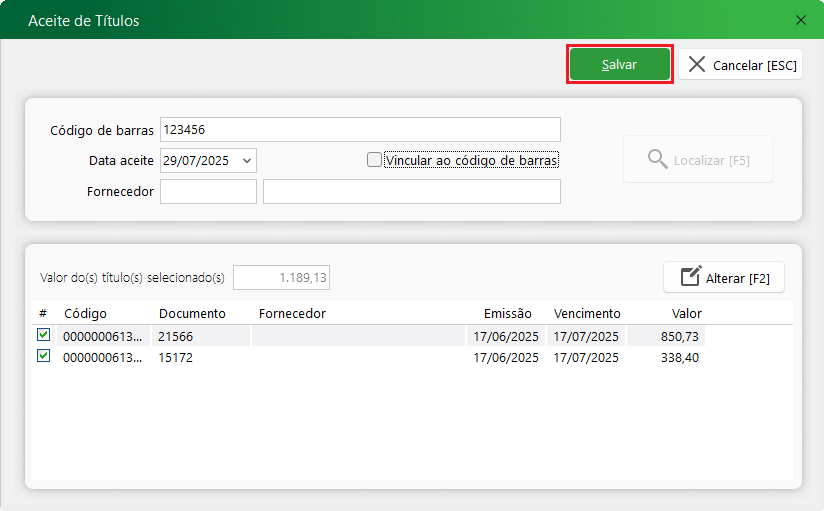Enable Vincular ao código de barras checkbox
This screenshot has width=824, height=511.
pyautogui.click(x=374, y=159)
